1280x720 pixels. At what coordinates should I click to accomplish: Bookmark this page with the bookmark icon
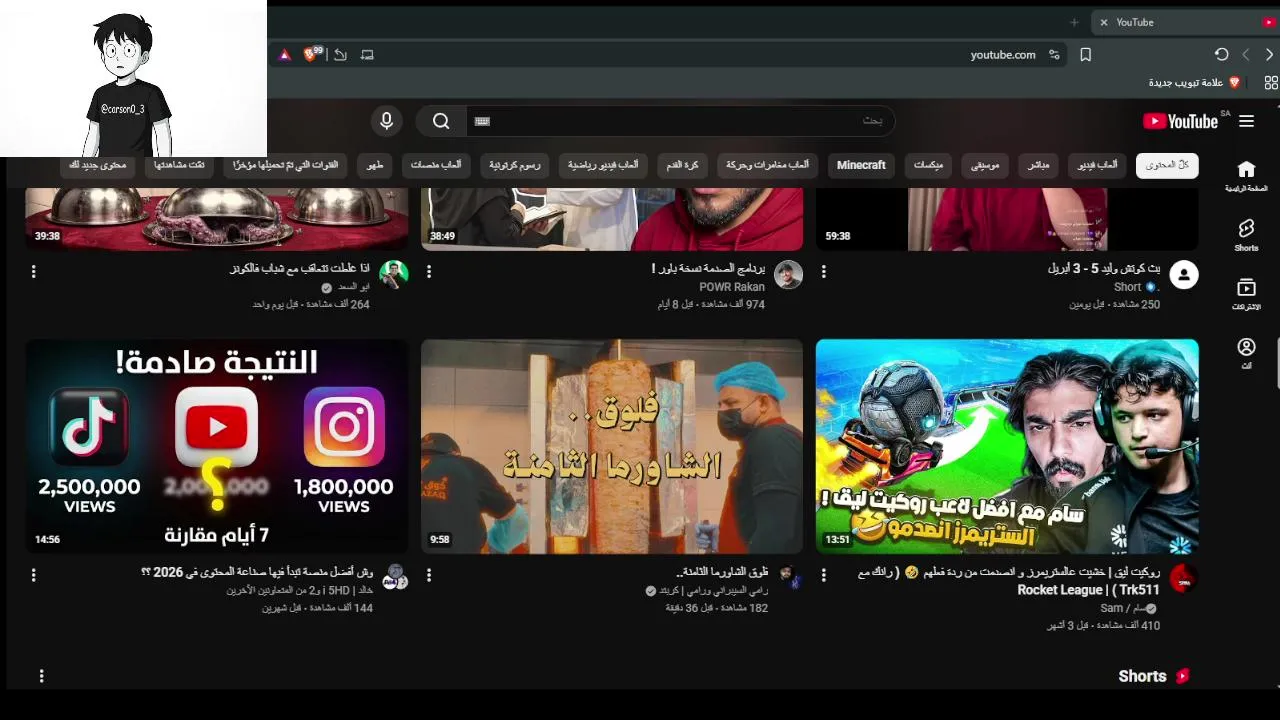tap(1086, 54)
